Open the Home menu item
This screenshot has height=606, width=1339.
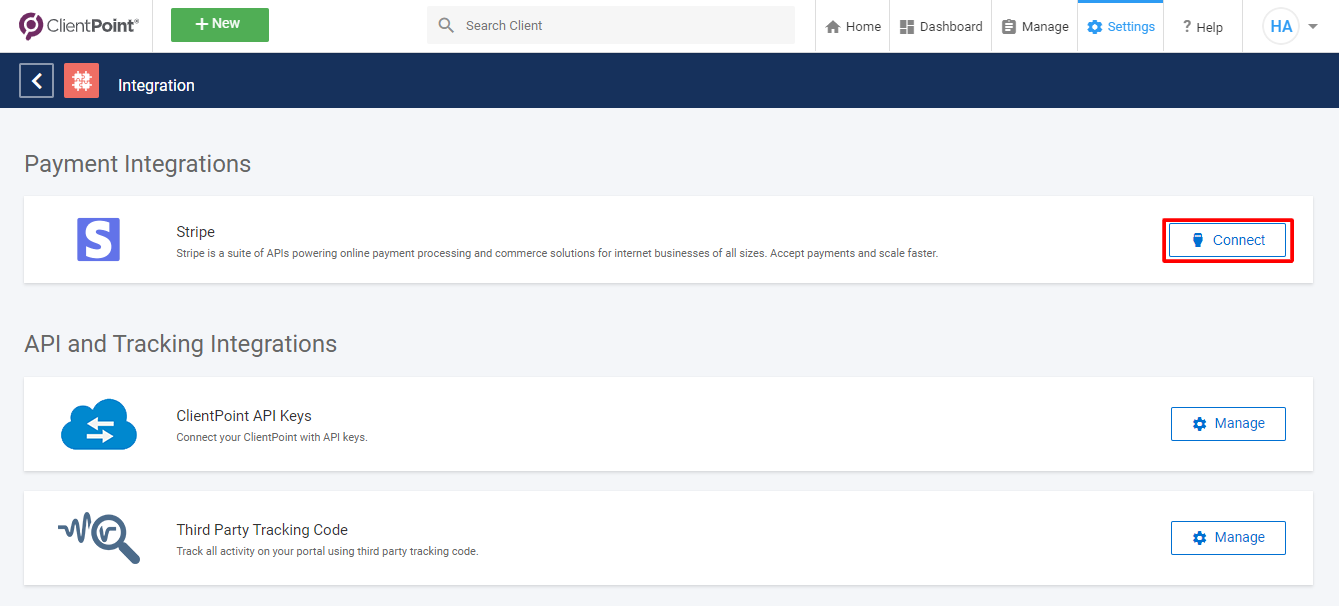(853, 27)
